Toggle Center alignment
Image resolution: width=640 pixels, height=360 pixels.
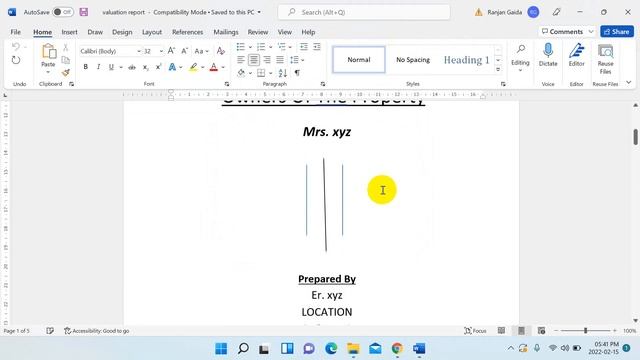click(x=253, y=60)
